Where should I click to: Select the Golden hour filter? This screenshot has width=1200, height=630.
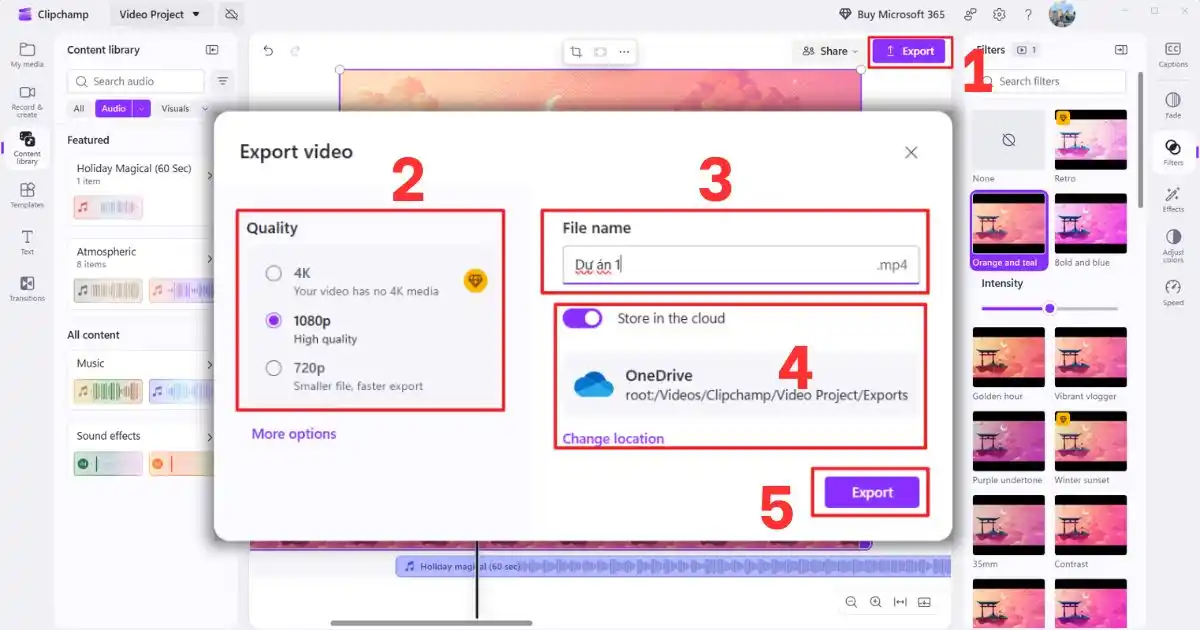pyautogui.click(x=1009, y=358)
